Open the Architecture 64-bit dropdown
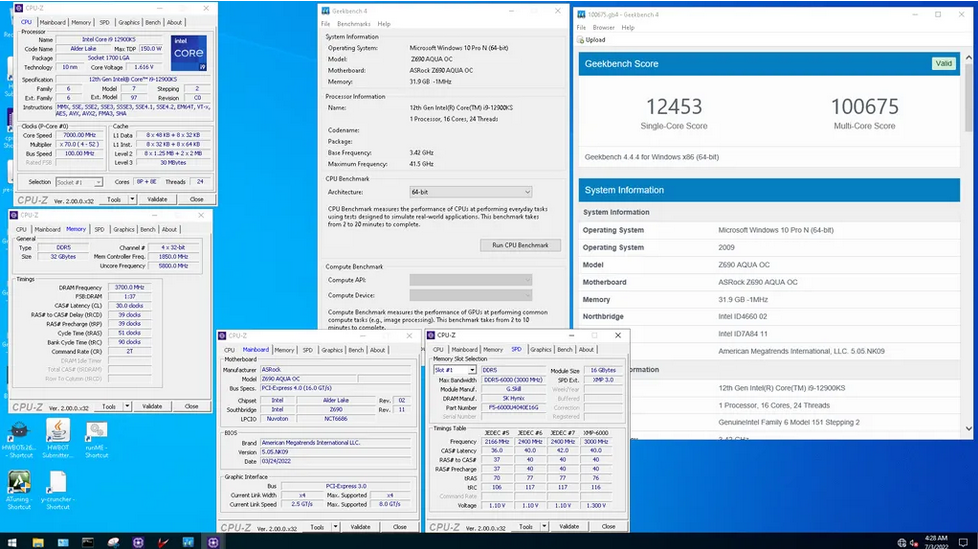978x549 pixels. pyautogui.click(x=471, y=192)
